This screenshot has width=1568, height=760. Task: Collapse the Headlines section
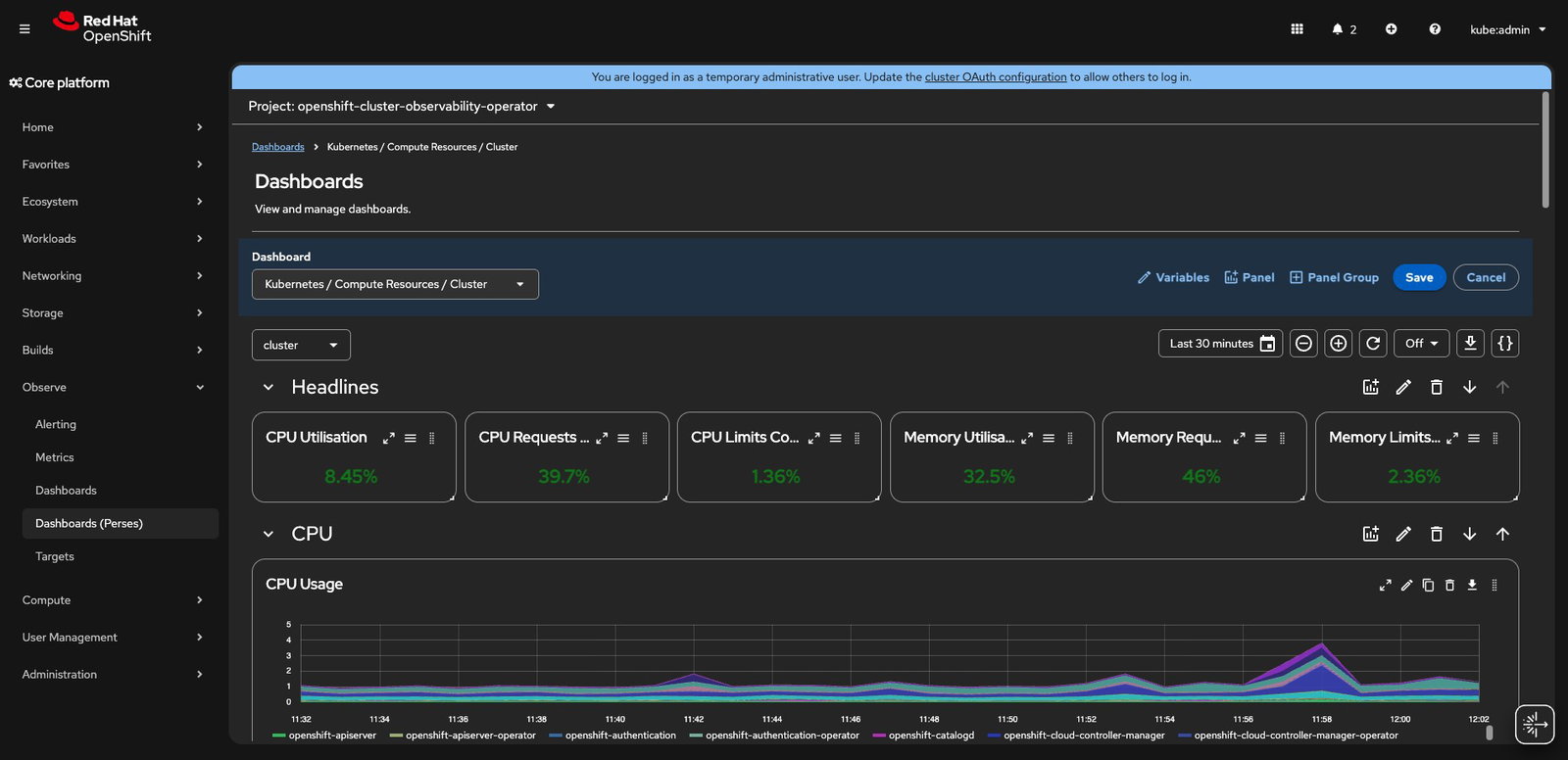268,387
